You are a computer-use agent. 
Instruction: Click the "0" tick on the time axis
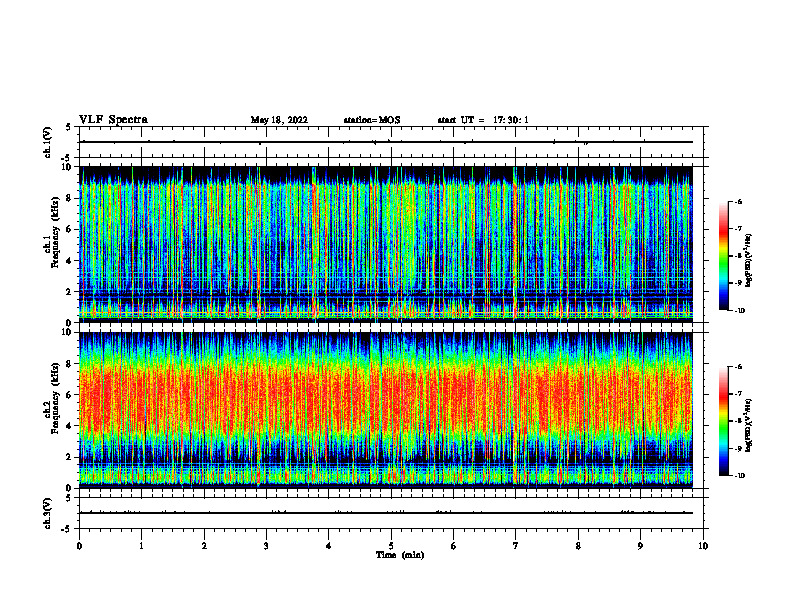[79, 546]
